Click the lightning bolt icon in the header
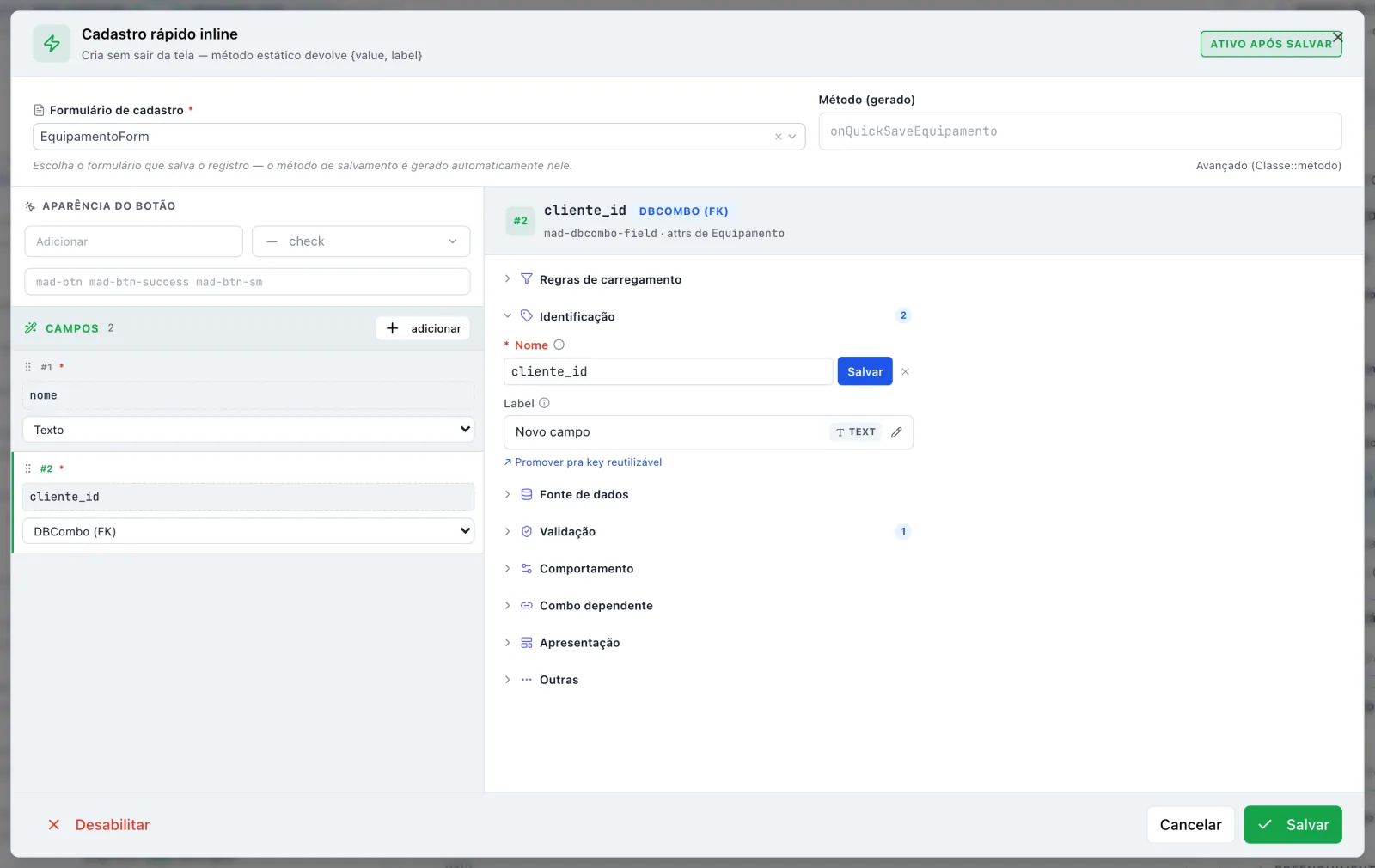 [x=52, y=44]
